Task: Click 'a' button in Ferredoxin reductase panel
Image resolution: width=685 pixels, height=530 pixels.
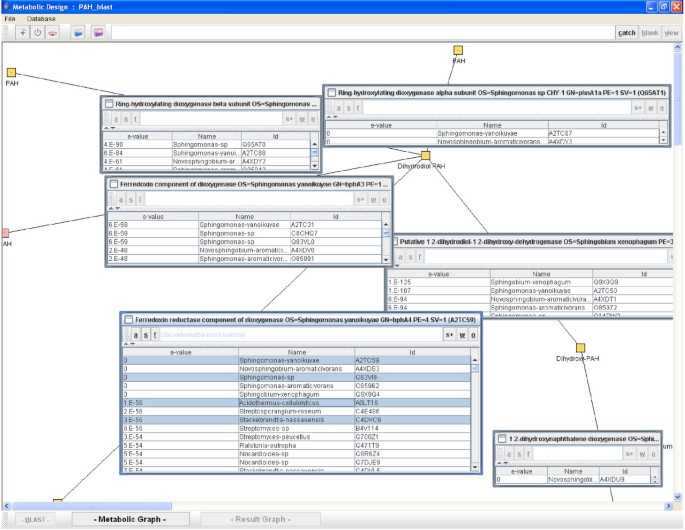Action: point(135,335)
